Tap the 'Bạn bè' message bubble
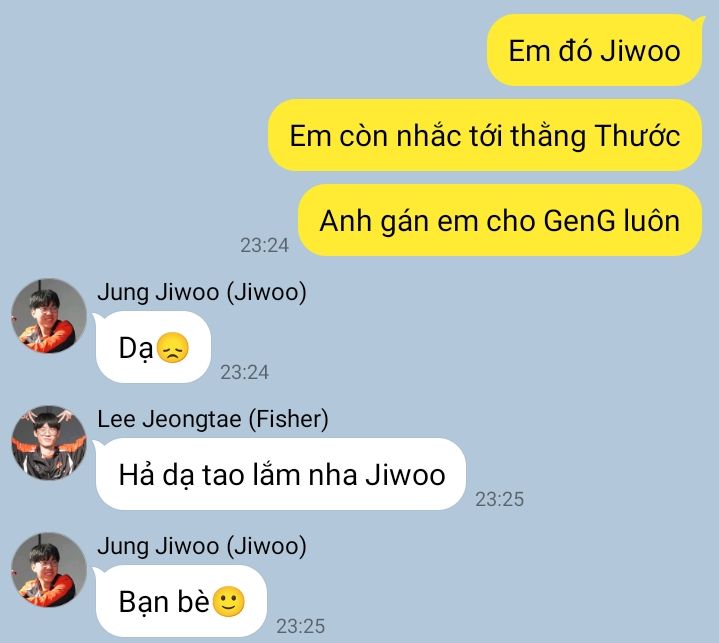The height and width of the screenshot is (643, 719). pyautogui.click(x=180, y=601)
